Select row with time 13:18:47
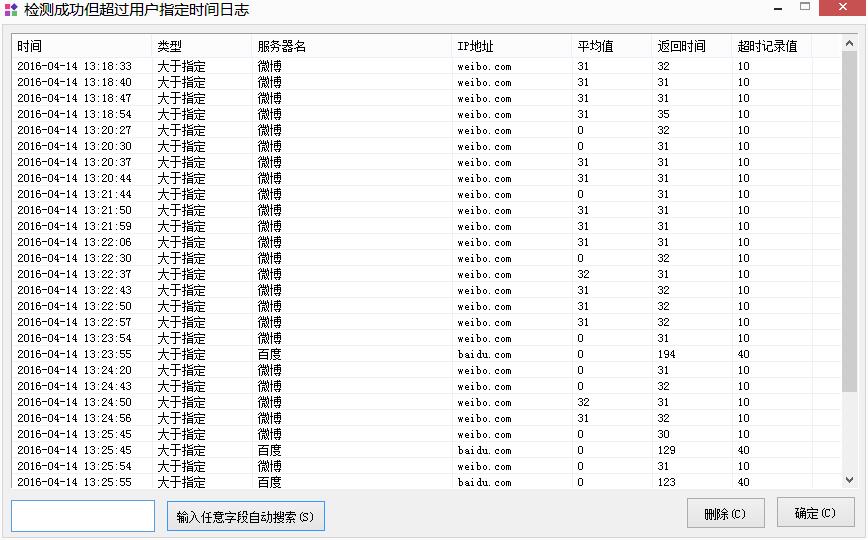The width and height of the screenshot is (868, 540). 426,98
